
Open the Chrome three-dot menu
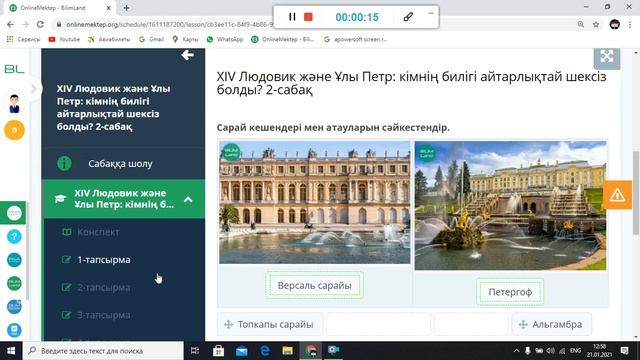coord(630,24)
